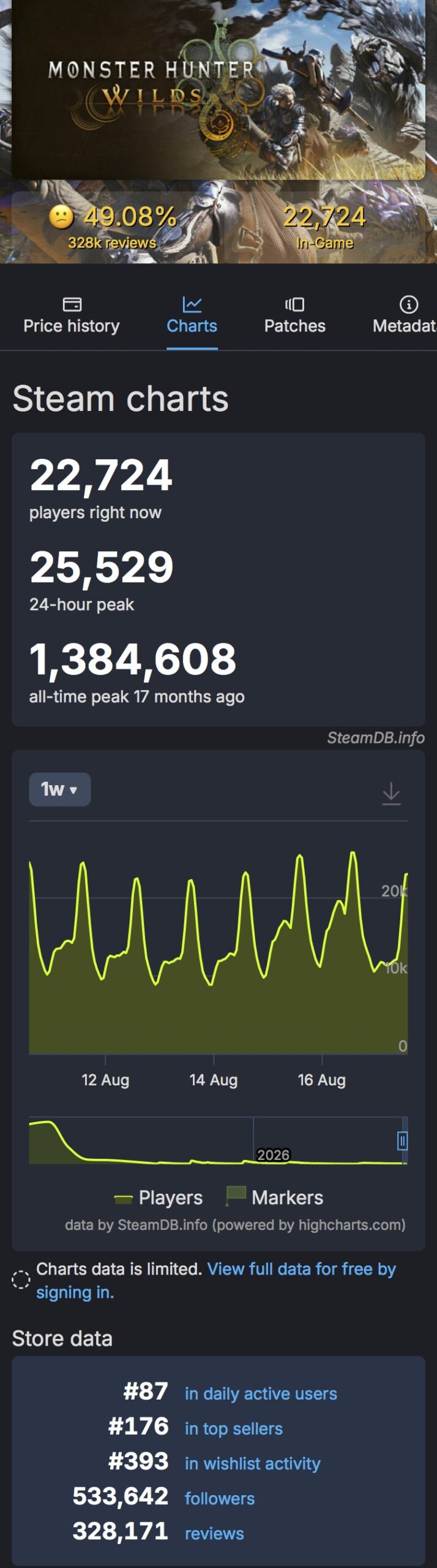The image size is (437, 1568).
Task: Click the #393 rank value
Action: 138,1461
